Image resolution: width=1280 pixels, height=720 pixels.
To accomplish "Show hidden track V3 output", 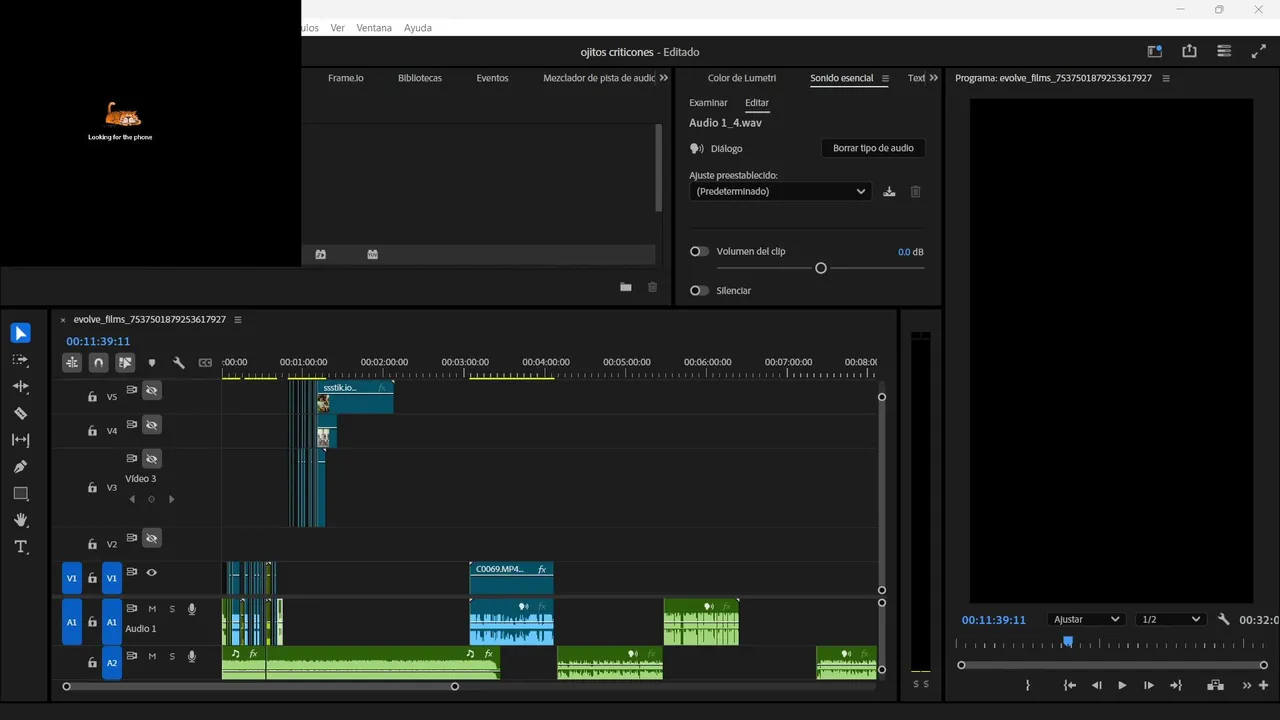I will click(151, 459).
